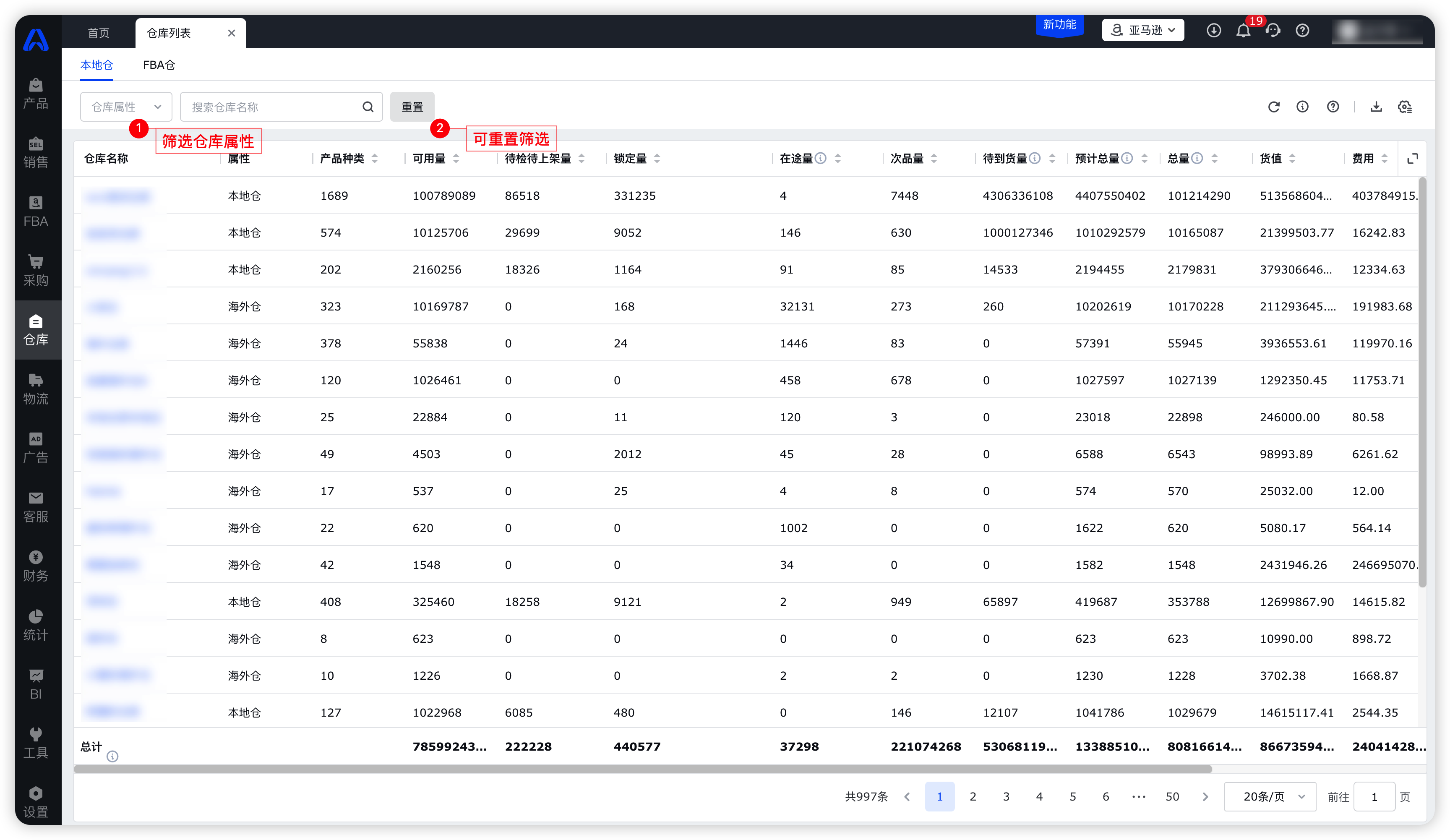Jump ahead via pagination ellipsis
1450x840 pixels.
(1139, 796)
